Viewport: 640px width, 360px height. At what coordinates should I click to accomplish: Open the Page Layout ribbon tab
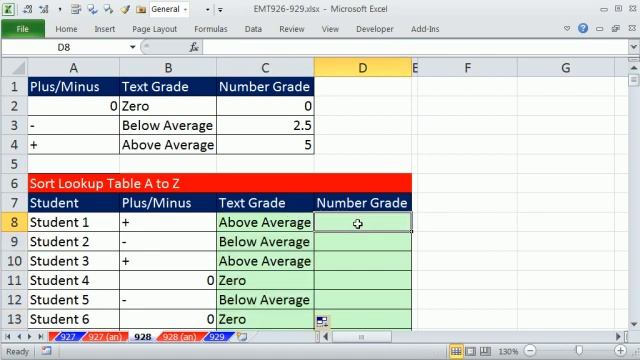pos(154,29)
